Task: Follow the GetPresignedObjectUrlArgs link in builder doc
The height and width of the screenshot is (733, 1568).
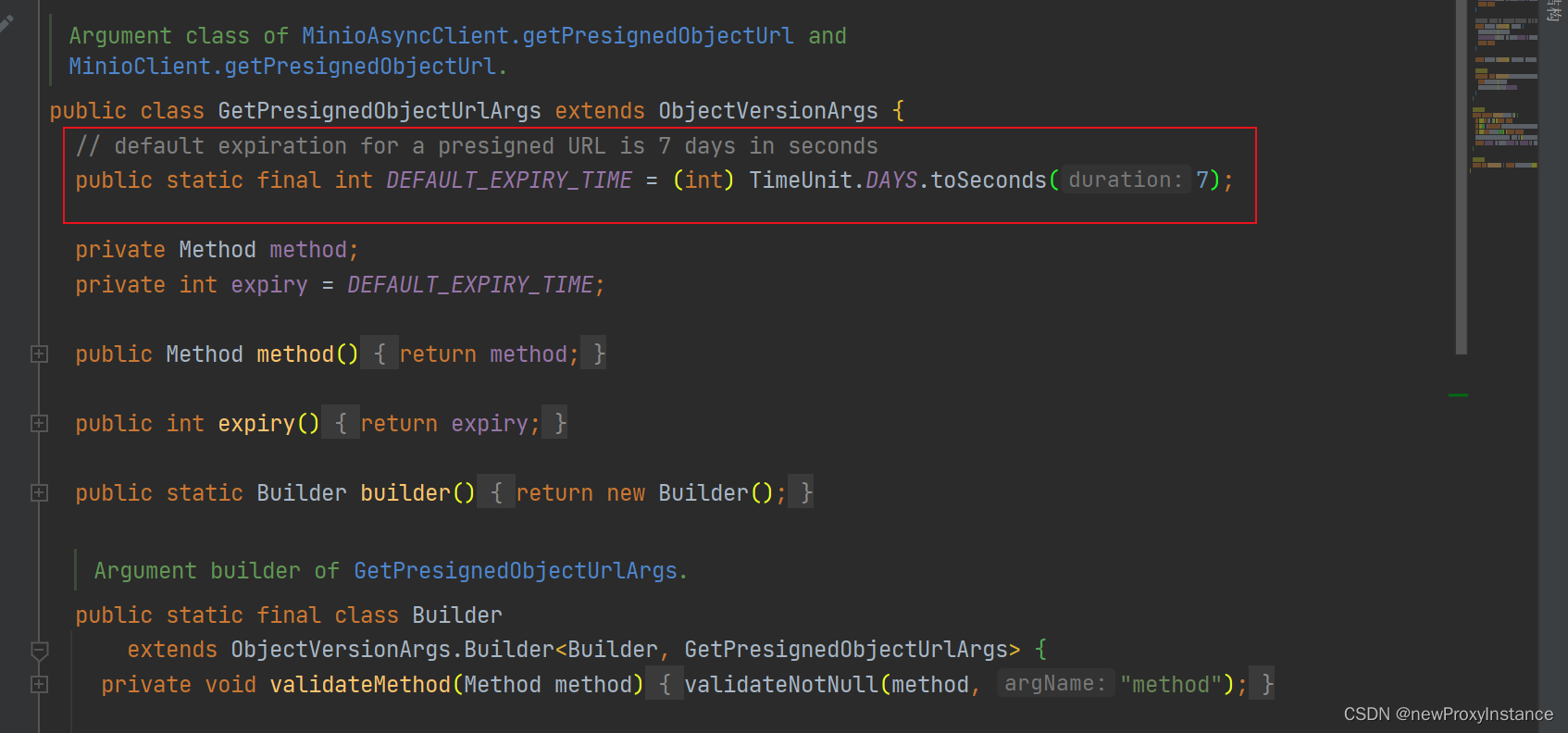Action: click(x=516, y=571)
